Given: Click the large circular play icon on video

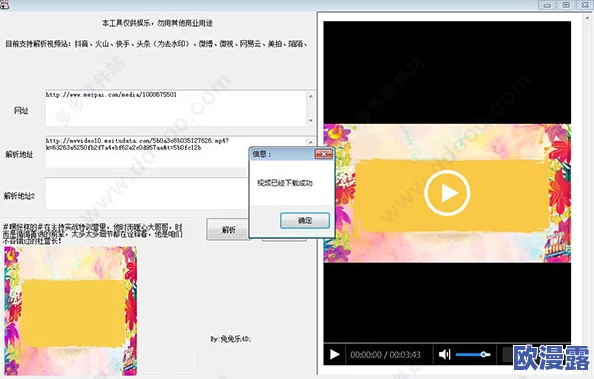Looking at the screenshot, I should tap(447, 193).
